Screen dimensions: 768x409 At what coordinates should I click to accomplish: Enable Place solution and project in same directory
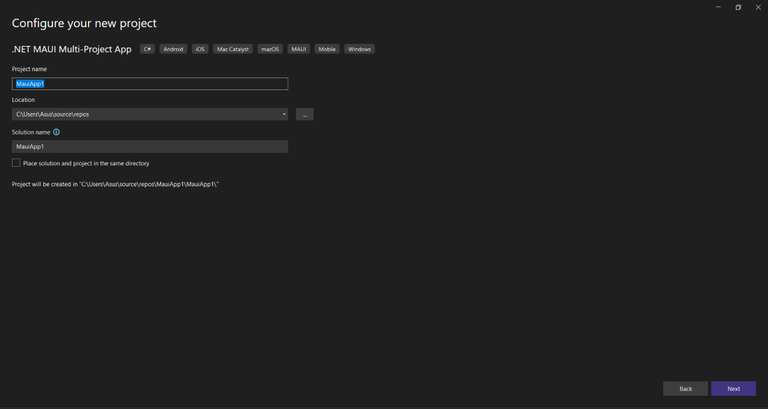pyautogui.click(x=16, y=163)
